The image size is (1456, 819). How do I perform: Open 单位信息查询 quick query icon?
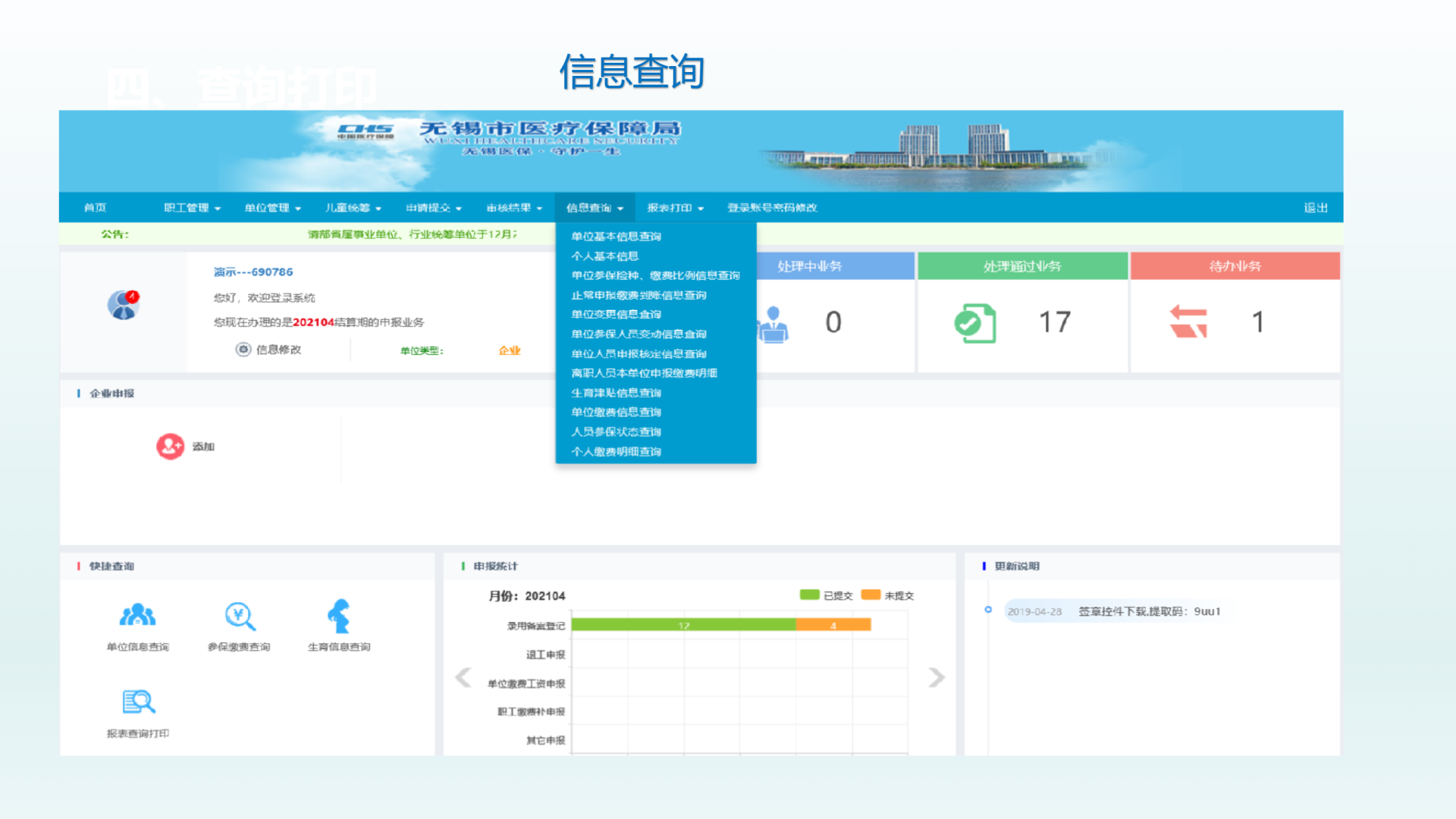click(137, 616)
